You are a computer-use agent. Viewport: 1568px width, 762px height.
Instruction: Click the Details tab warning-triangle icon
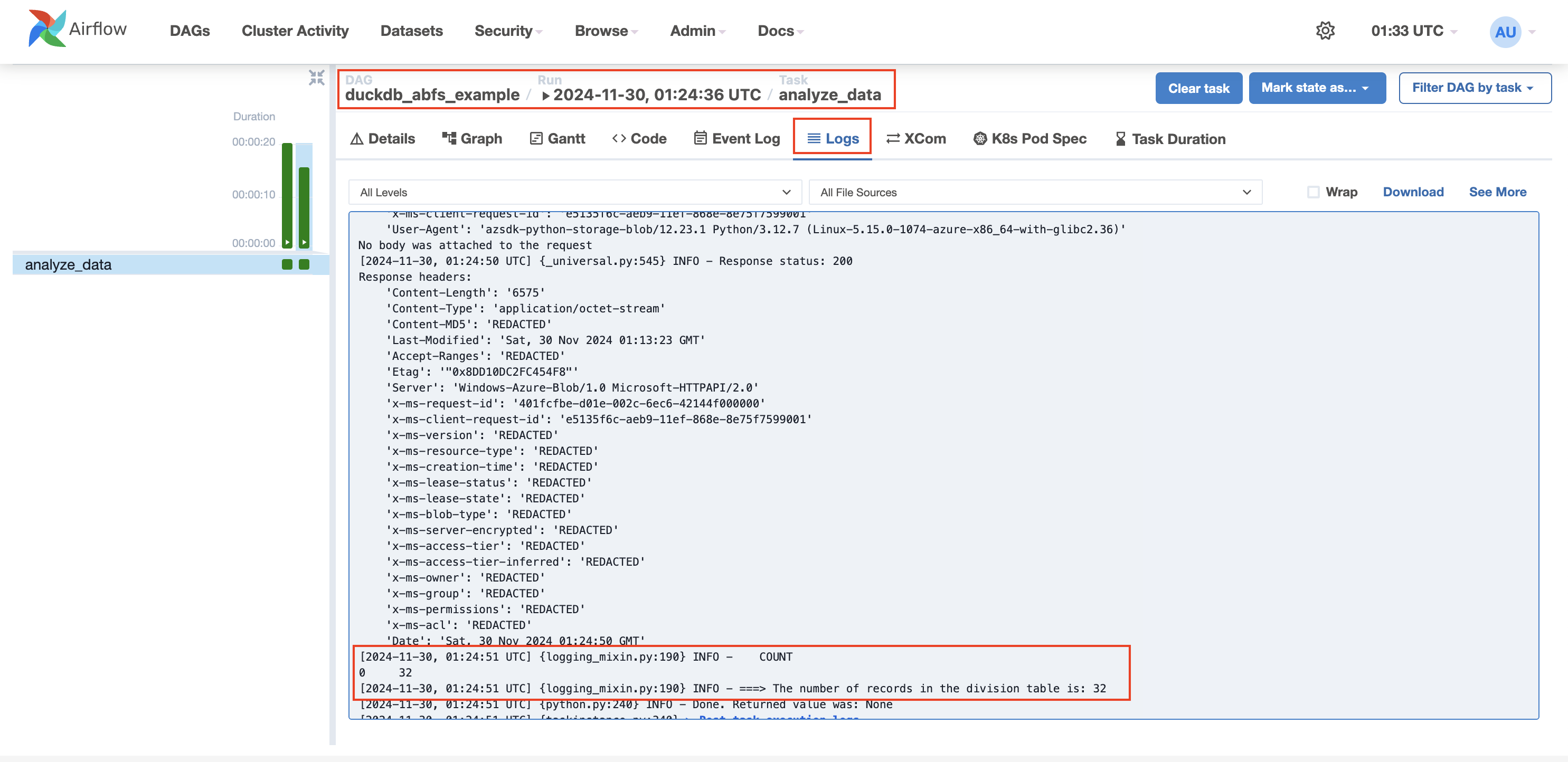coord(357,139)
